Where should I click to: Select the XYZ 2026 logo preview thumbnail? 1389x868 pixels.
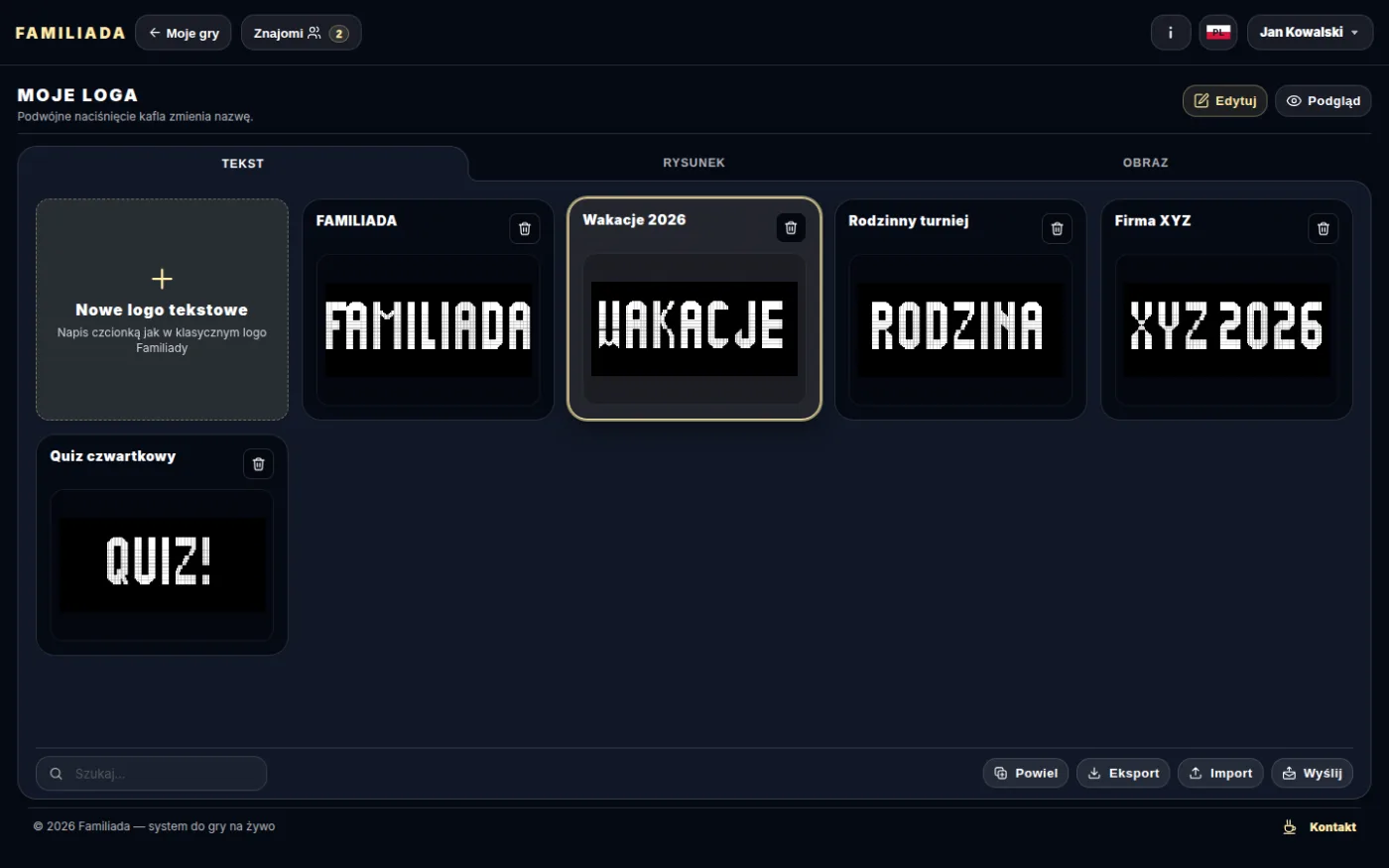[1226, 329]
